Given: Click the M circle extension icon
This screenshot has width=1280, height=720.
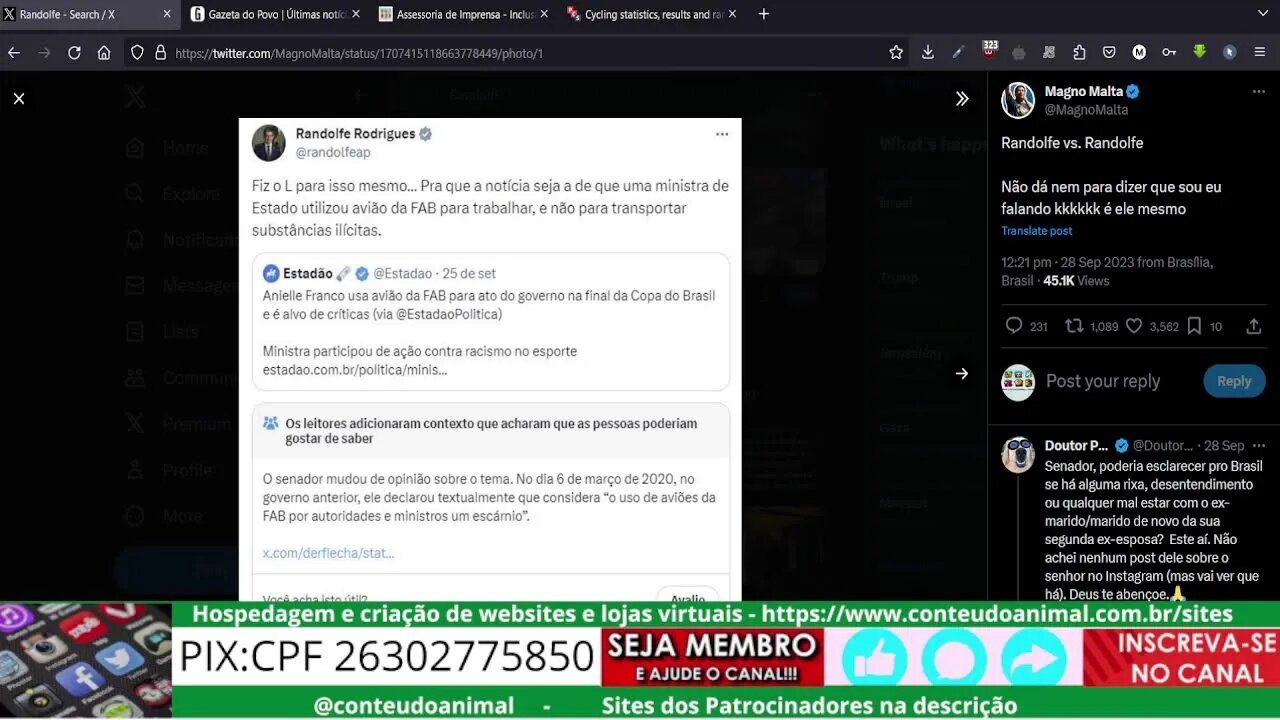Looking at the screenshot, I should tap(1139, 52).
